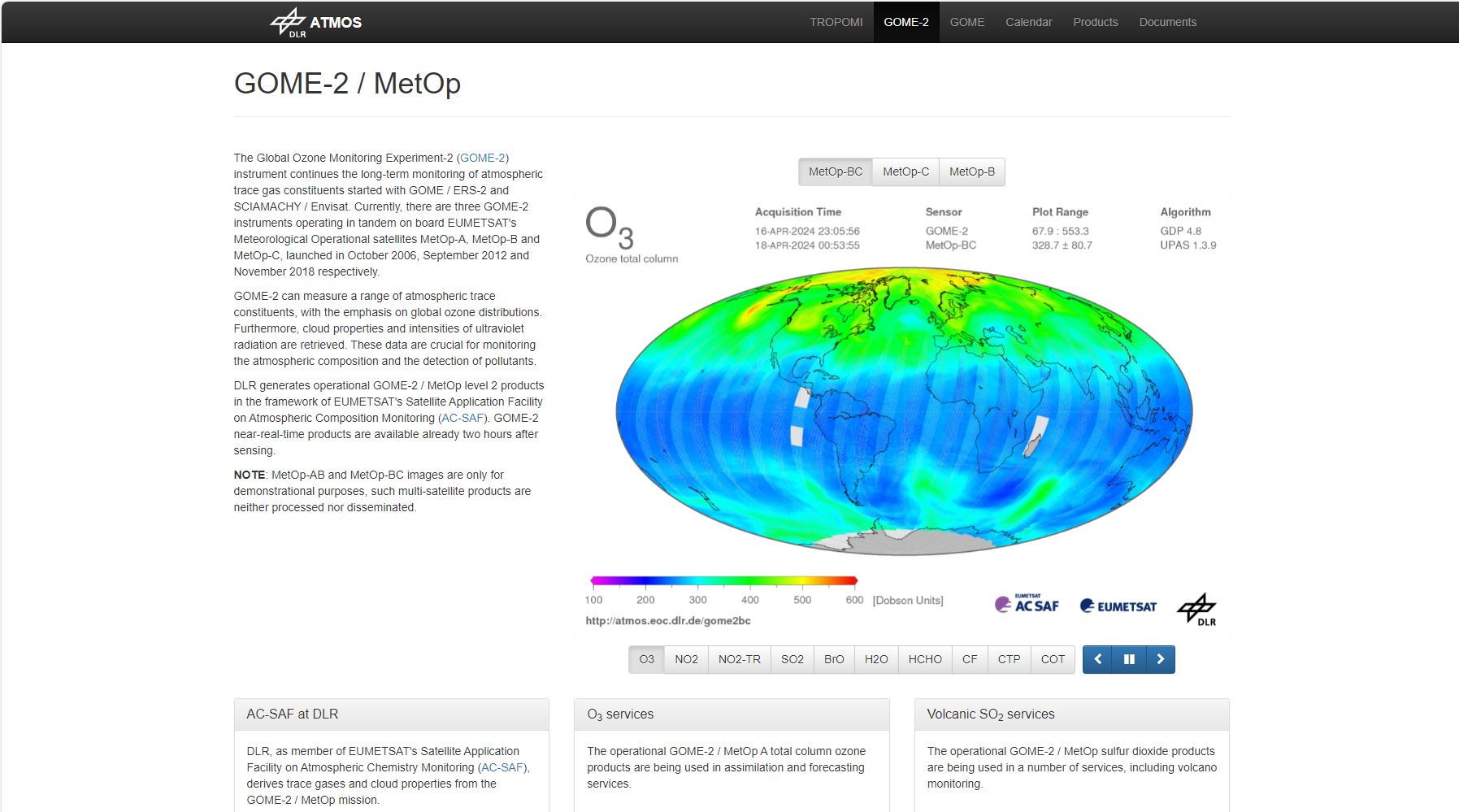Click the ozone Dobson Units color scale
The image size is (1459, 812).
[723, 581]
